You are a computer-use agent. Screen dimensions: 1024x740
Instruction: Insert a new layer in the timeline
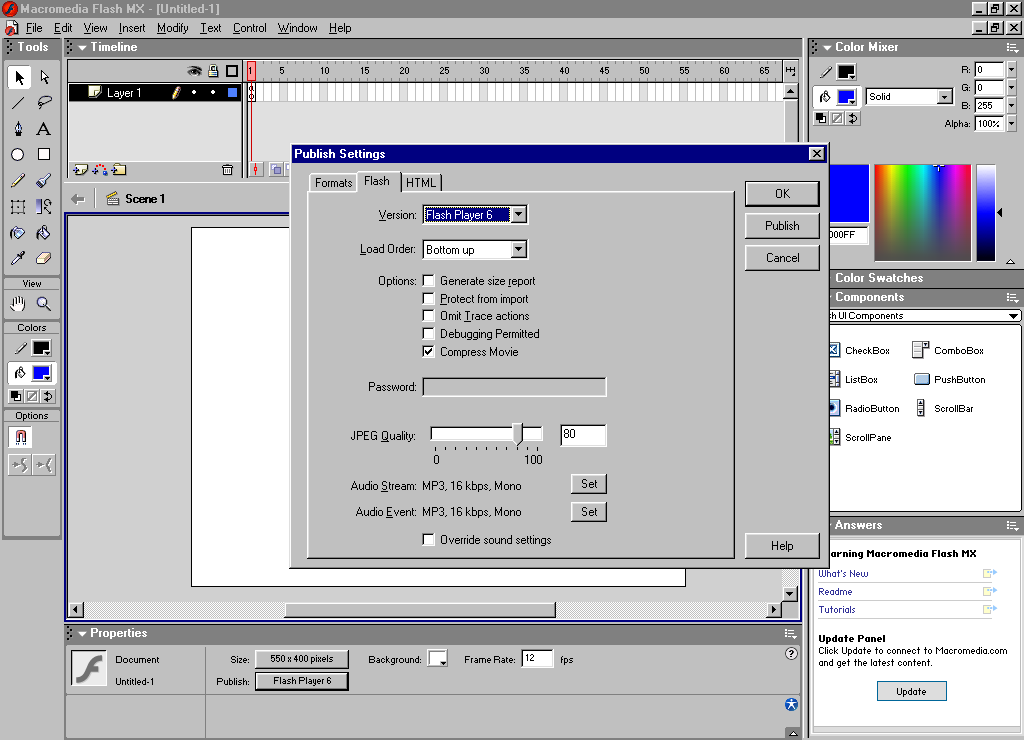coord(80,170)
